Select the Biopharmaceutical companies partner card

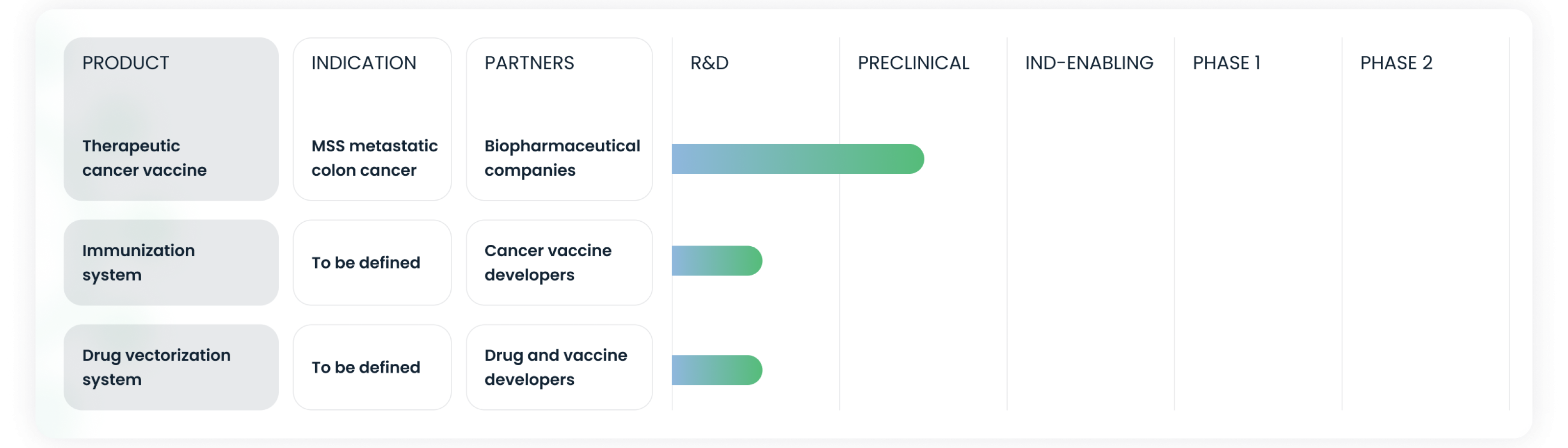[x=560, y=119]
